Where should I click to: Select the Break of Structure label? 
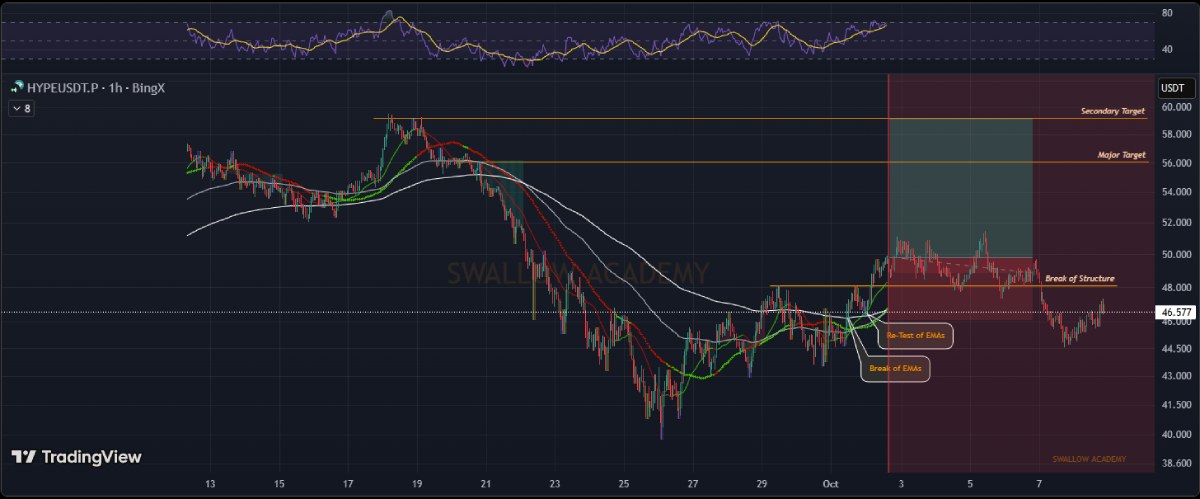[1079, 278]
